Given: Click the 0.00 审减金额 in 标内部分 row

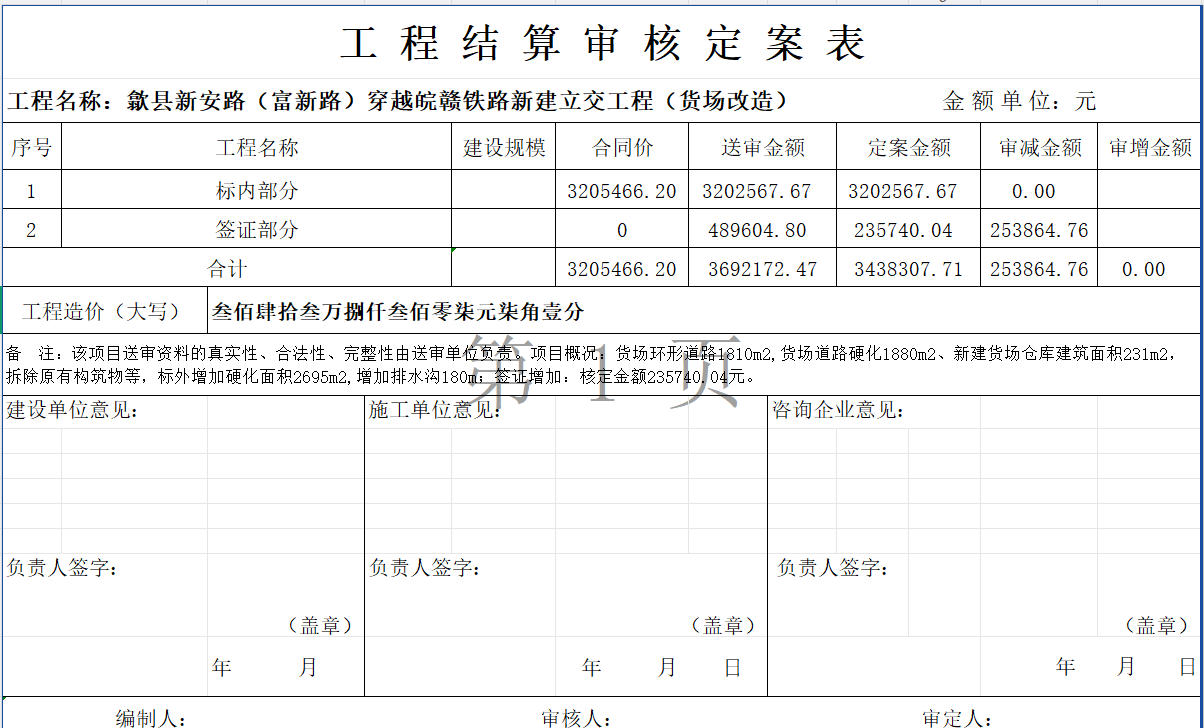Looking at the screenshot, I should [x=1040, y=190].
